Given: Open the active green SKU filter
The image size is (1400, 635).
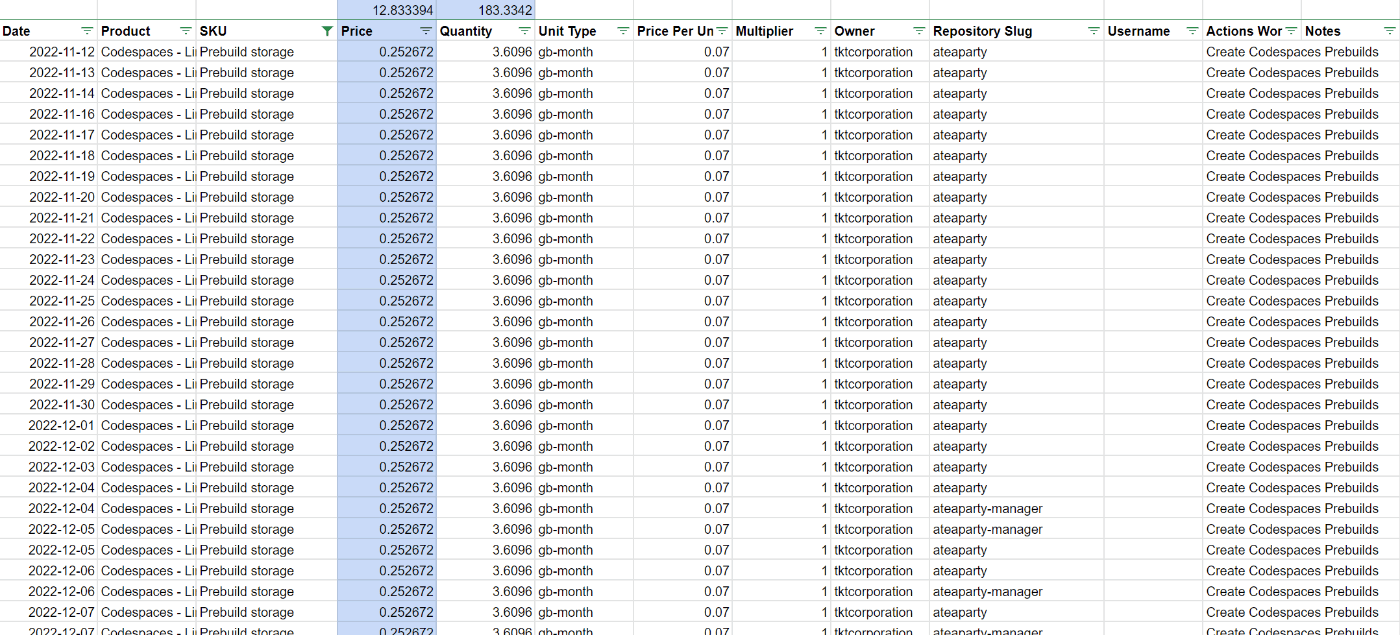Looking at the screenshot, I should coord(327,31).
